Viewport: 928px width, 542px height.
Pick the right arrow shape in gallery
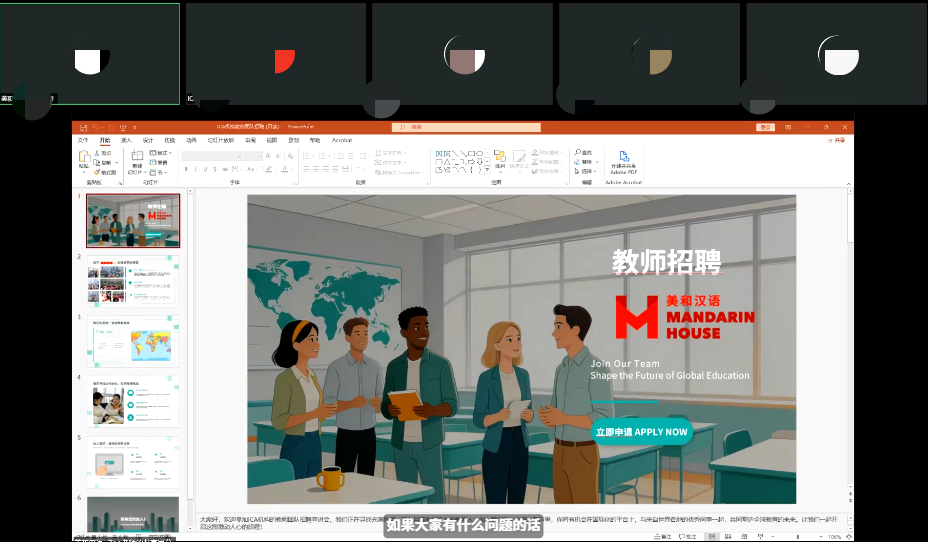[x=471, y=162]
